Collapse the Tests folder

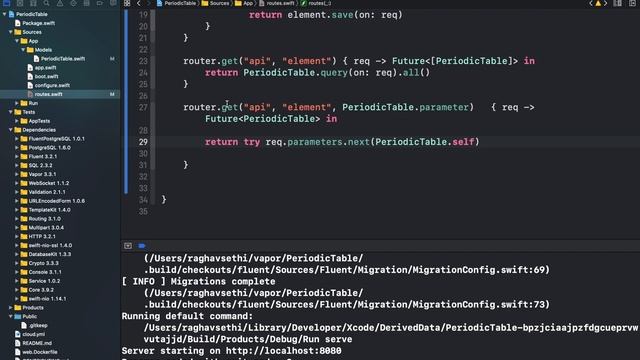click(11, 112)
